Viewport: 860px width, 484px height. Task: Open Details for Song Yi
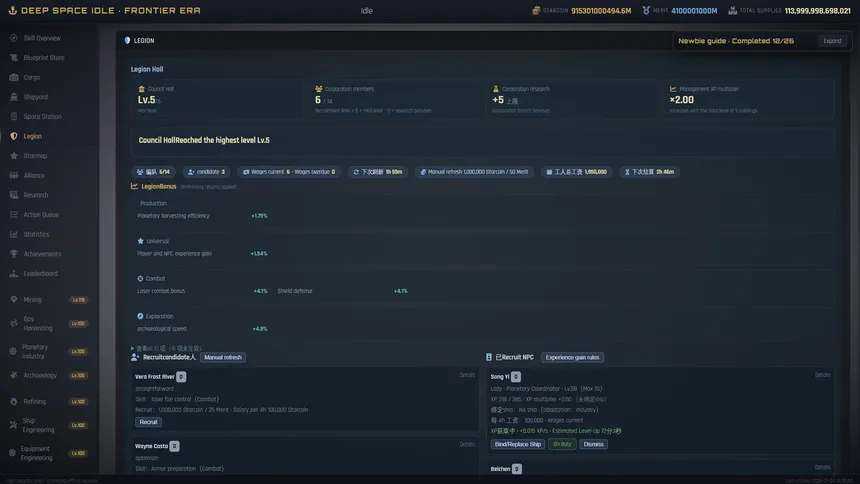pyautogui.click(x=822, y=375)
